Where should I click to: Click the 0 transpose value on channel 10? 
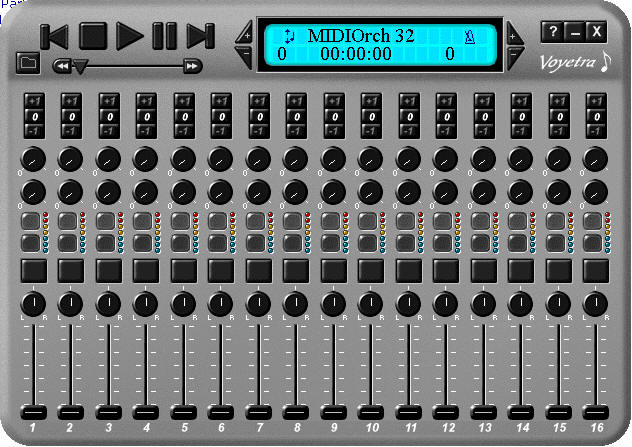tap(371, 116)
